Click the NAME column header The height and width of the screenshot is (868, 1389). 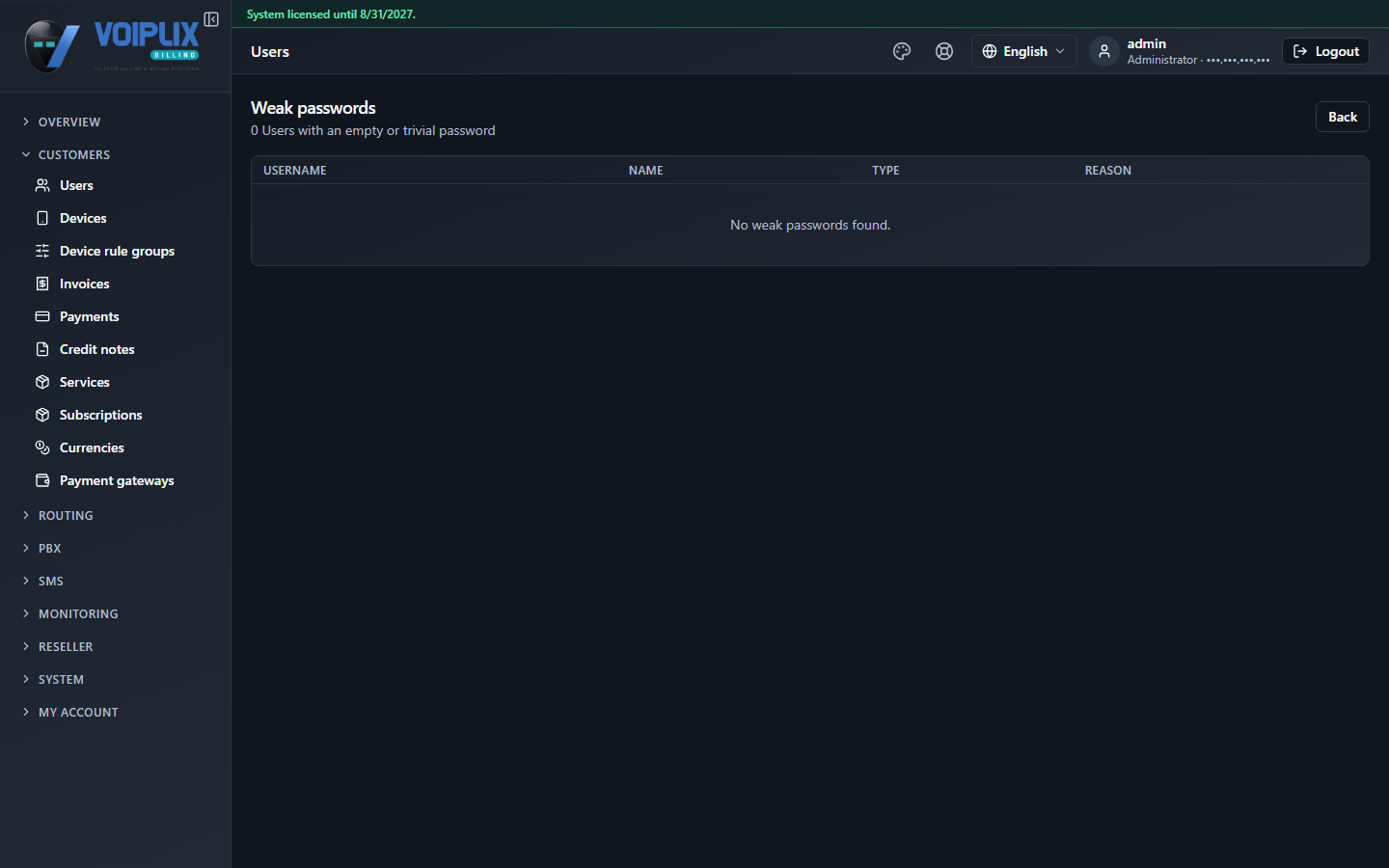645,171
